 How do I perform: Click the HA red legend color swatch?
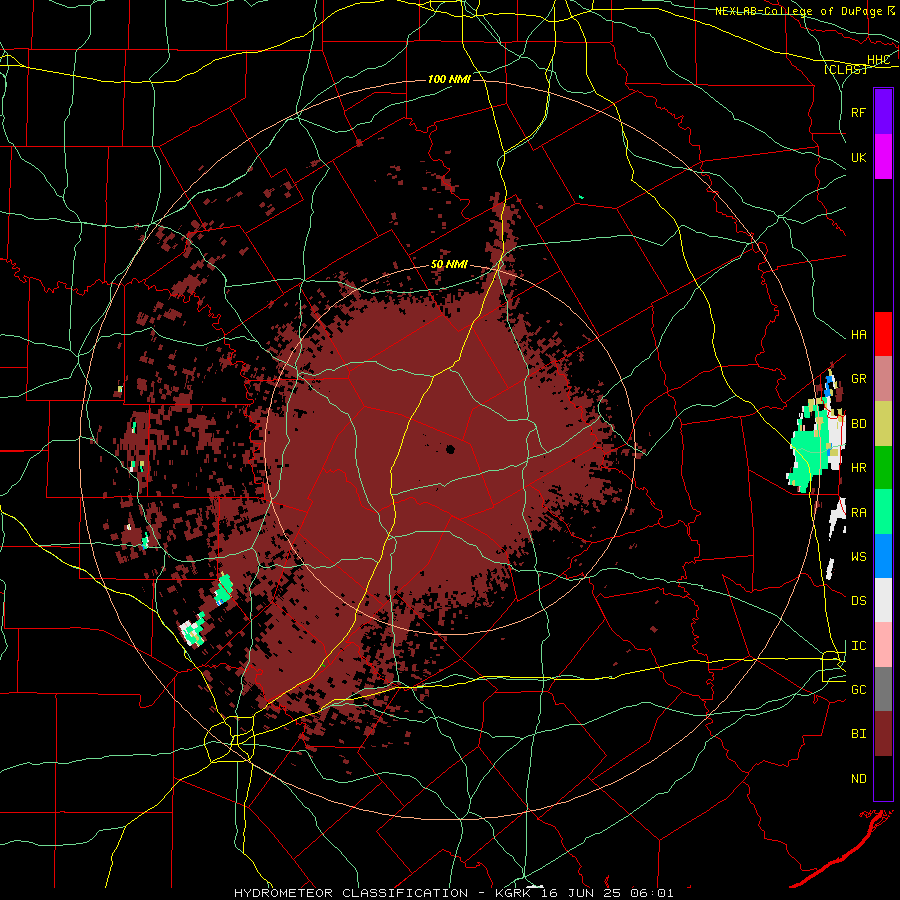click(883, 334)
